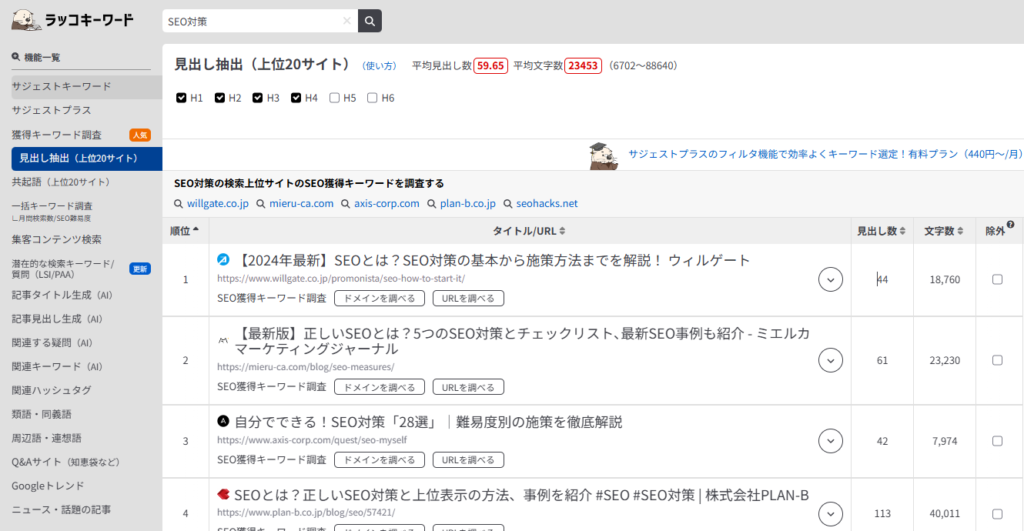
Task: Click the professor otter banner icon
Action: click(x=602, y=157)
